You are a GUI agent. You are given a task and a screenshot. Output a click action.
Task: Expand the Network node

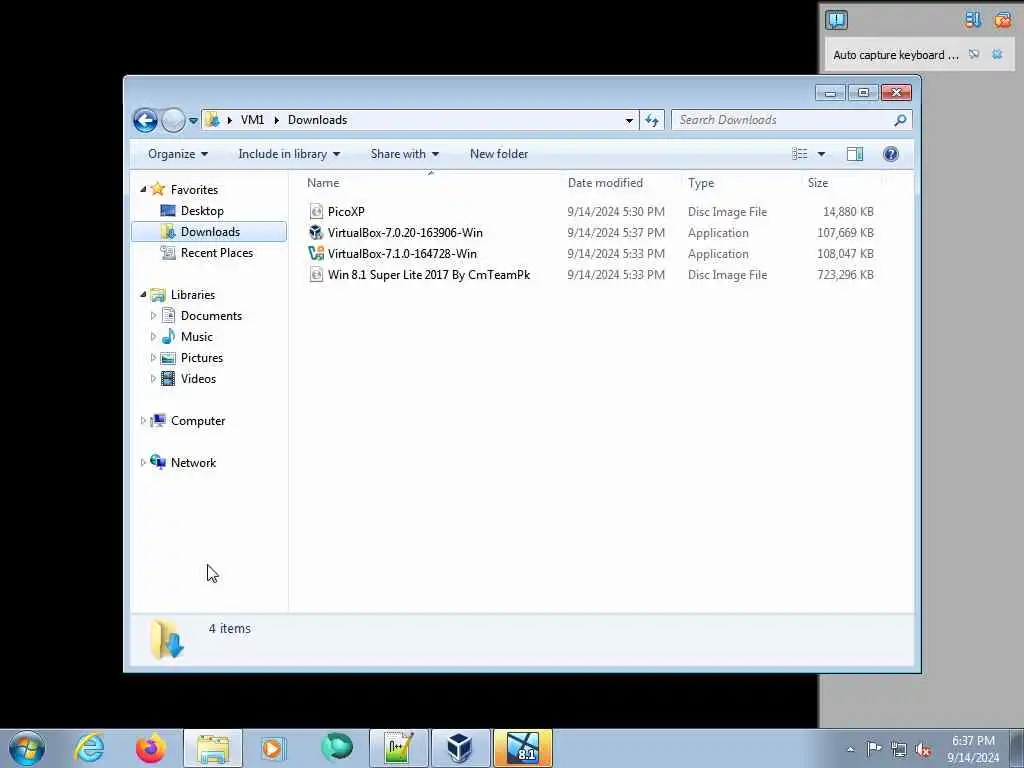point(143,463)
